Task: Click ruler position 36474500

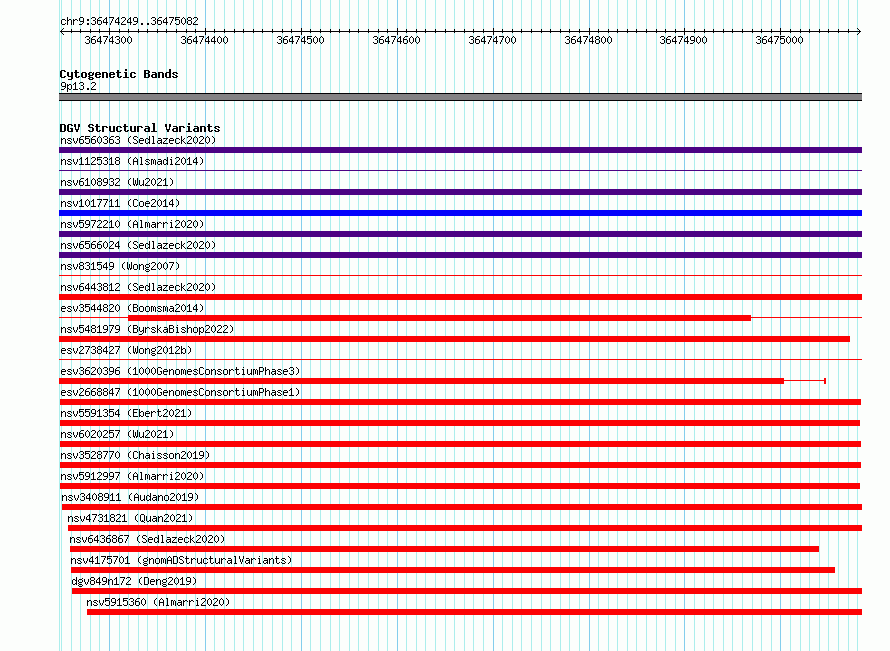Action: pyautogui.click(x=300, y=40)
